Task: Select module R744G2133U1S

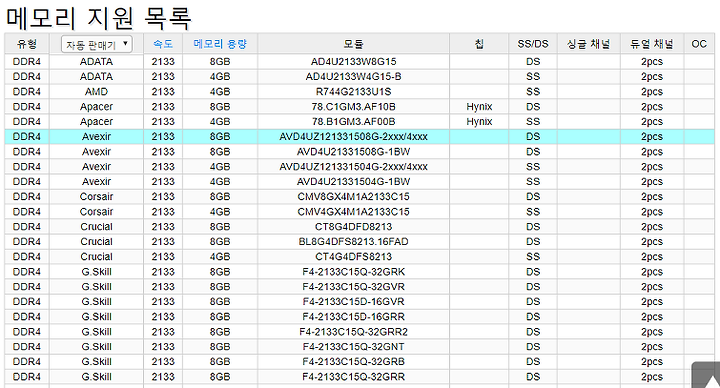Action: (x=353, y=92)
